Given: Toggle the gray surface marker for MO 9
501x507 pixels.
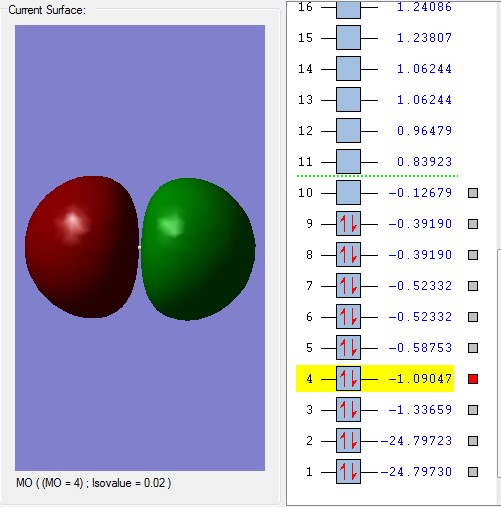Looking at the screenshot, I should [473, 224].
